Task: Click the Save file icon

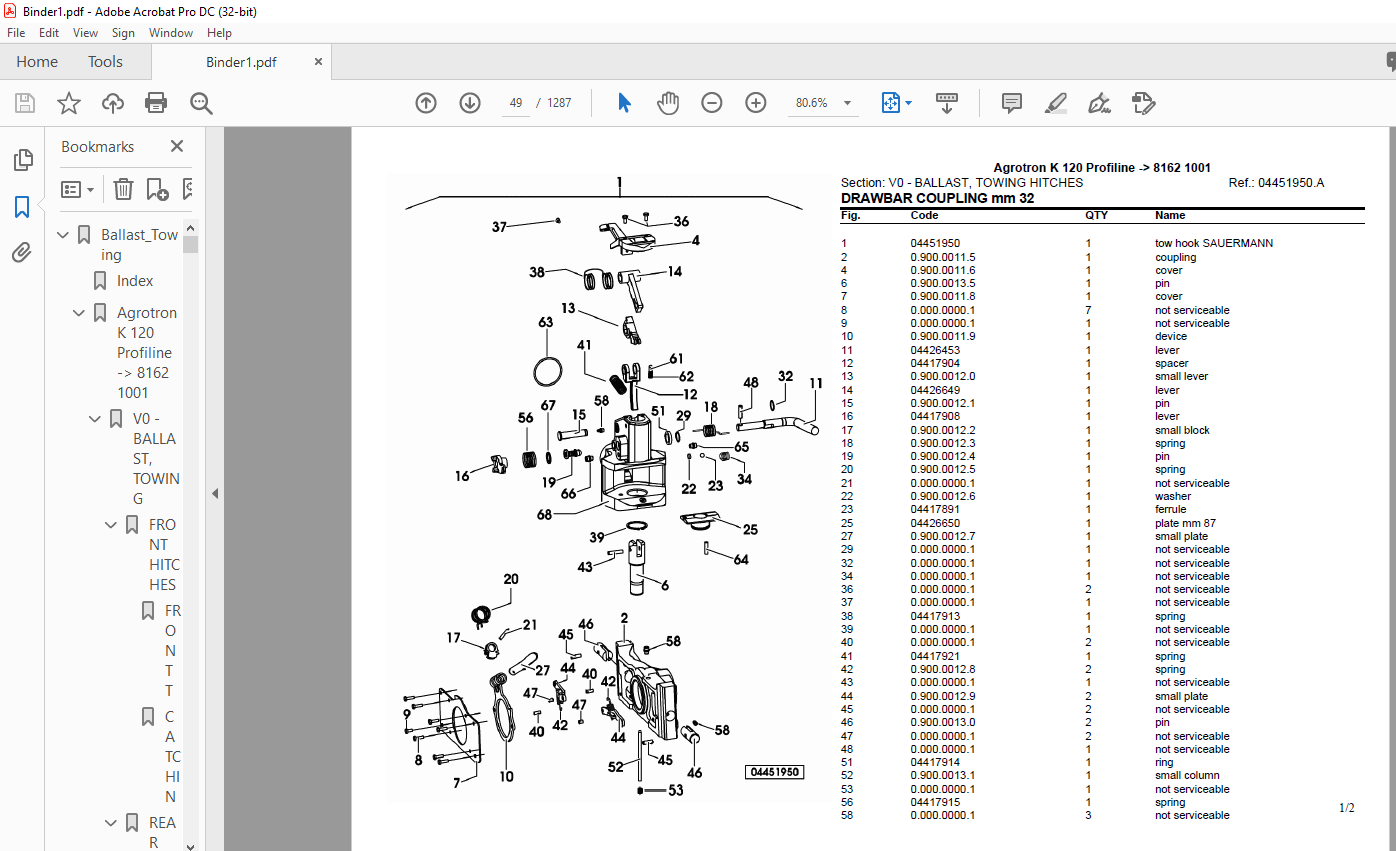Action: [x=25, y=103]
